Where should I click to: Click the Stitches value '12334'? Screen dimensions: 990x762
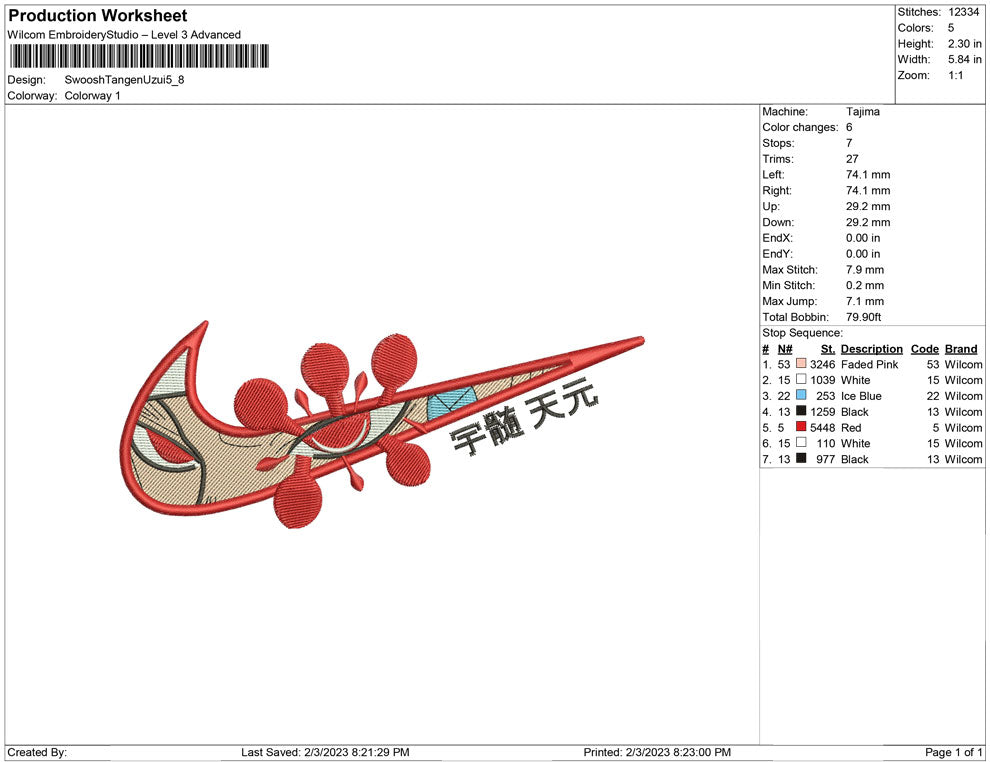(x=963, y=12)
